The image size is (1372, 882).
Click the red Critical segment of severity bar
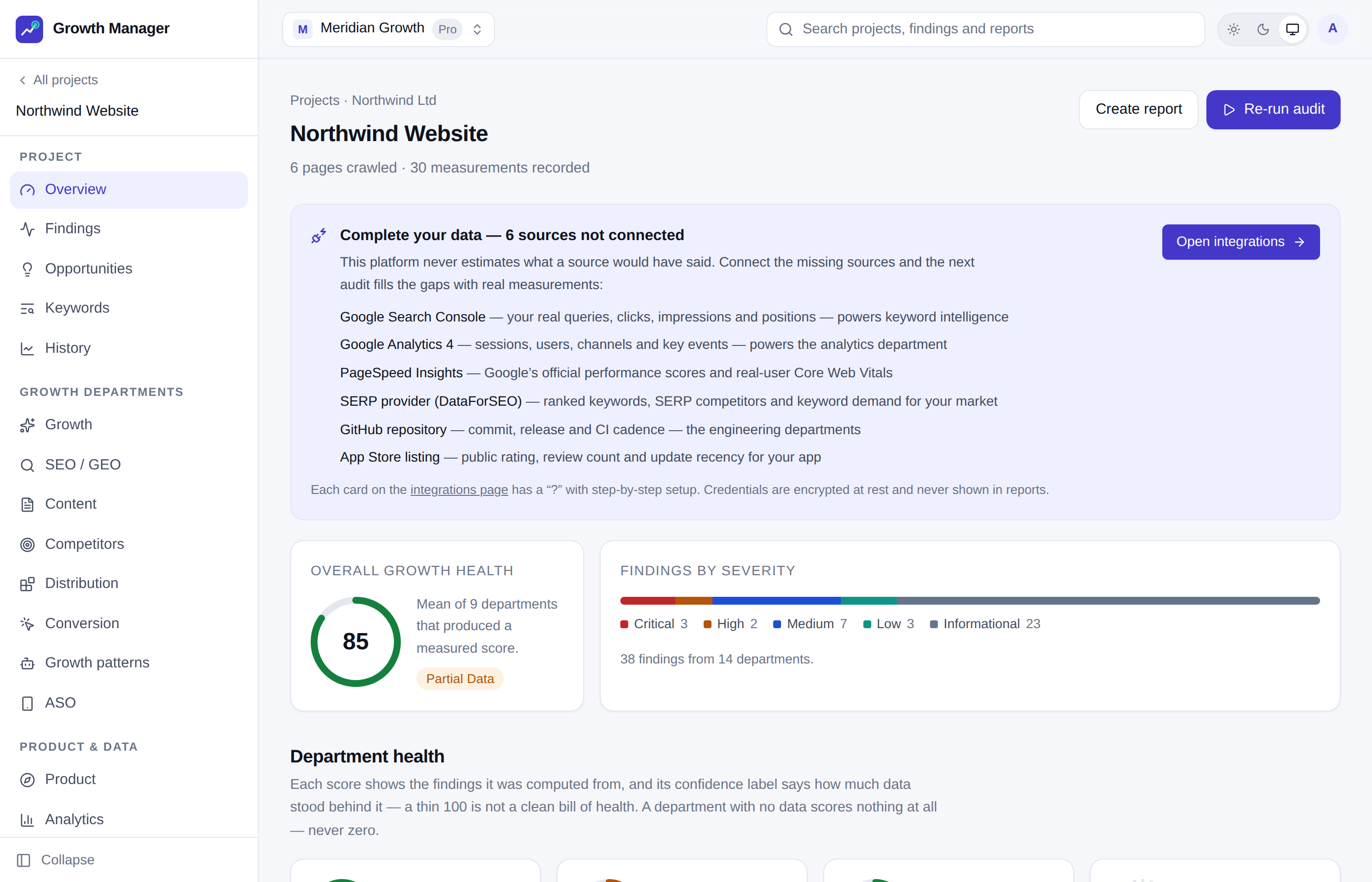(x=648, y=601)
